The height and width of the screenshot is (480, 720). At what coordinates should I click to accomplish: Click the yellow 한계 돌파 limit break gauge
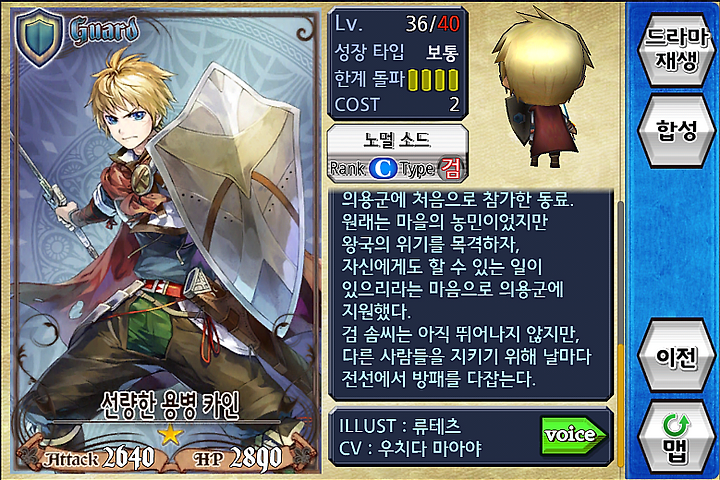pos(433,79)
